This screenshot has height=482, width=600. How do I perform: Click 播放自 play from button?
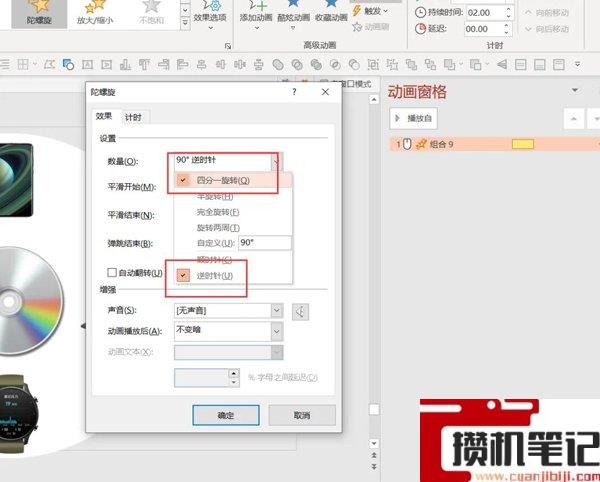[x=414, y=118]
